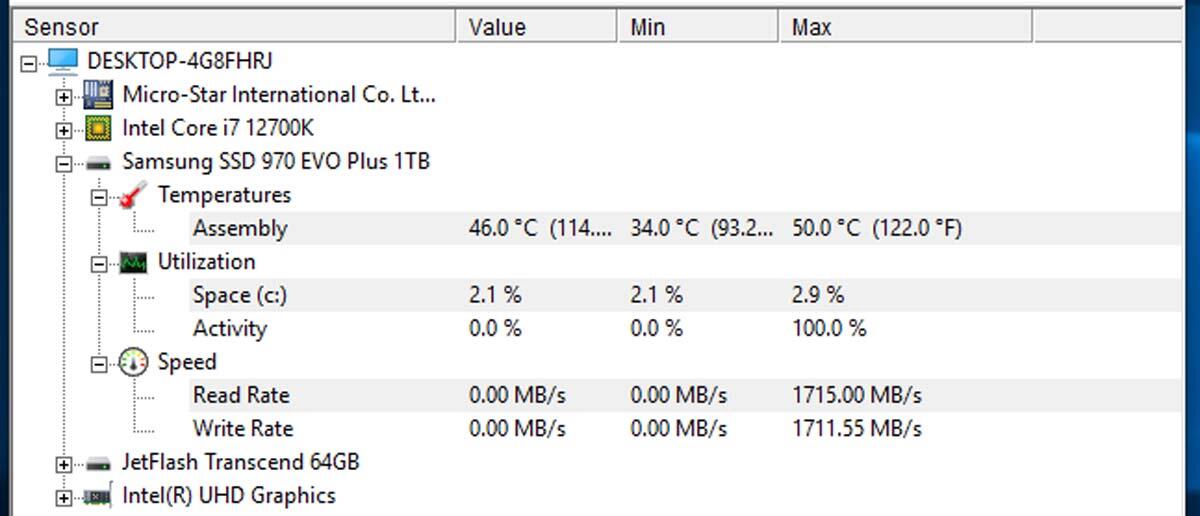Viewport: 1200px width, 516px height.
Task: Click the Intel Core i7 CPU chip icon
Action: tap(97, 129)
